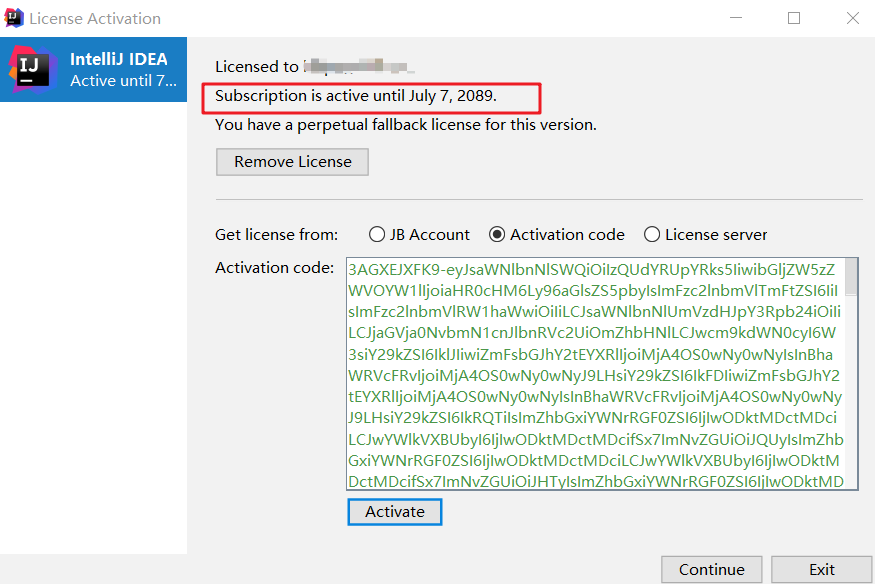Click the Activate button

(395, 512)
